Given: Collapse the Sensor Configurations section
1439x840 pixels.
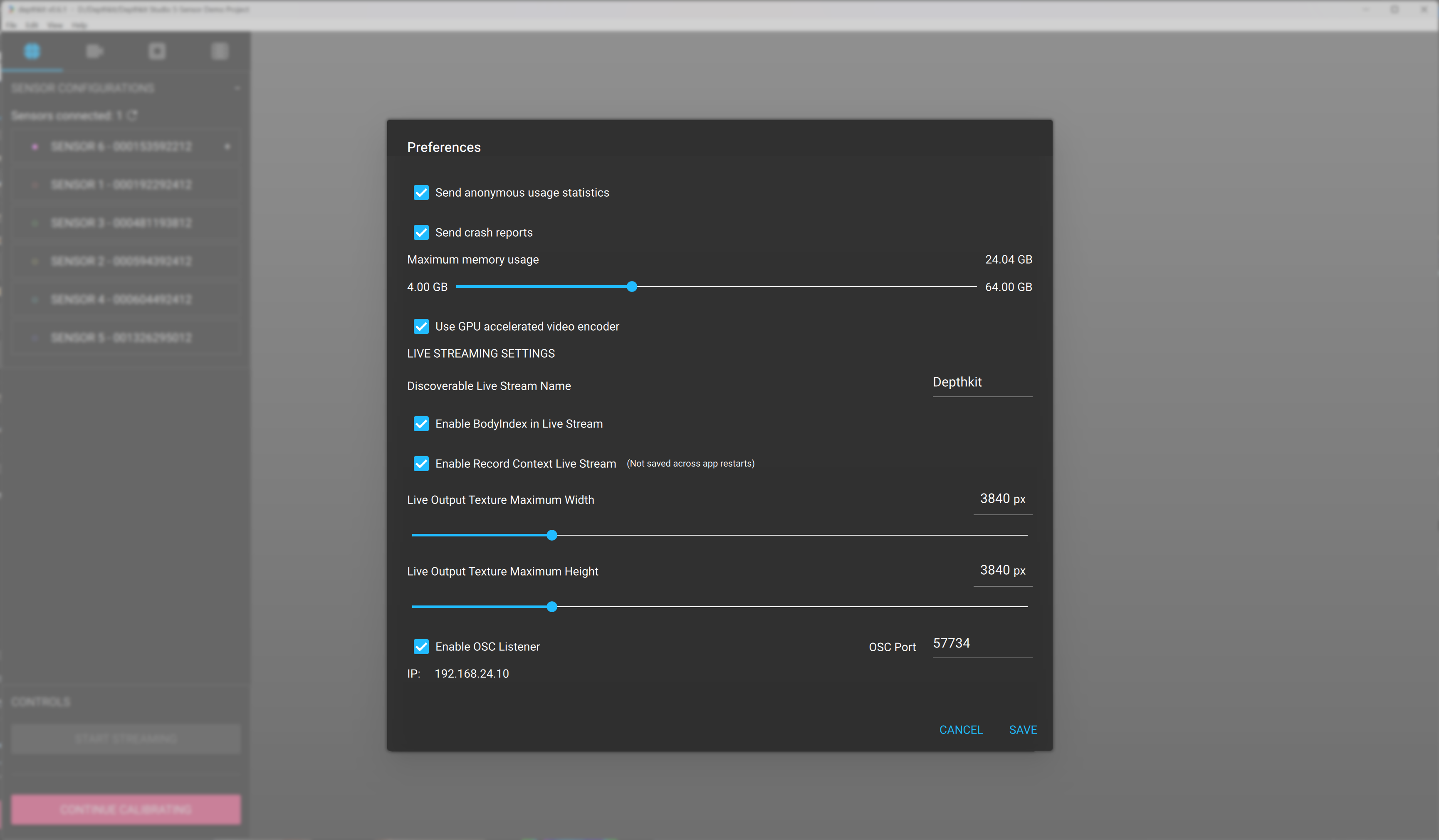Looking at the screenshot, I should (x=237, y=88).
